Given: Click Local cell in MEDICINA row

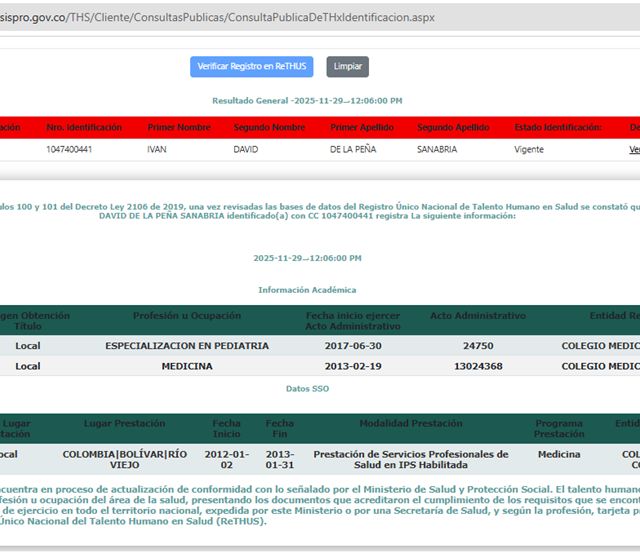Looking at the screenshot, I should 28,366.
